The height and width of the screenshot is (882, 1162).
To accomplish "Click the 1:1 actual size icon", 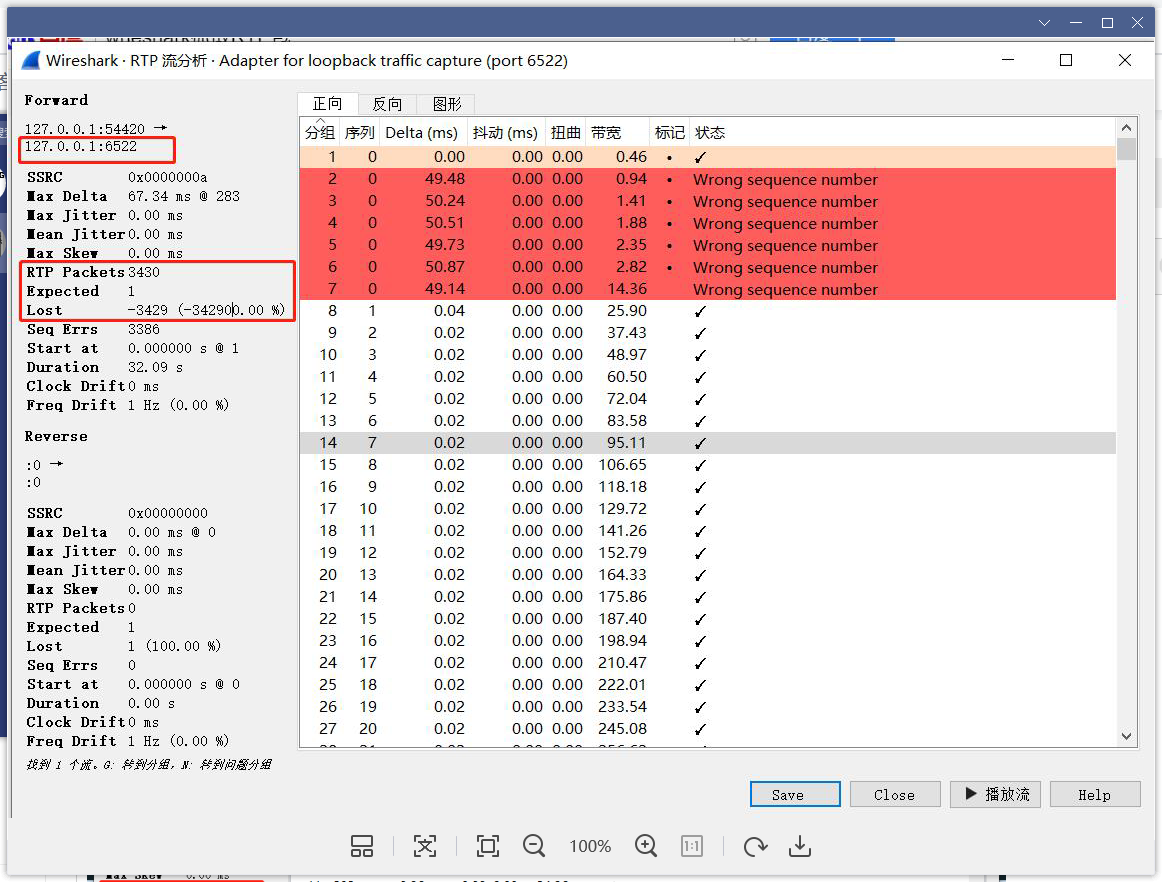I will point(691,845).
